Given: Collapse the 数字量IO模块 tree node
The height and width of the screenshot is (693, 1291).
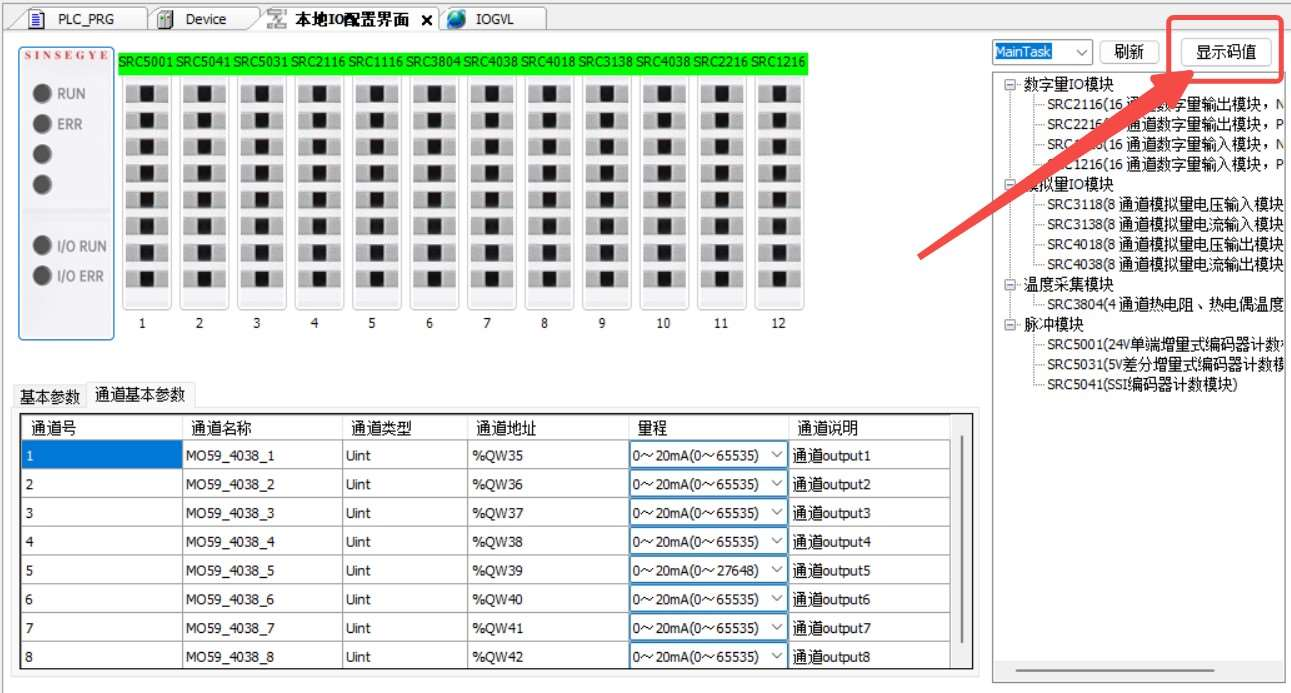Looking at the screenshot, I should click(1010, 85).
